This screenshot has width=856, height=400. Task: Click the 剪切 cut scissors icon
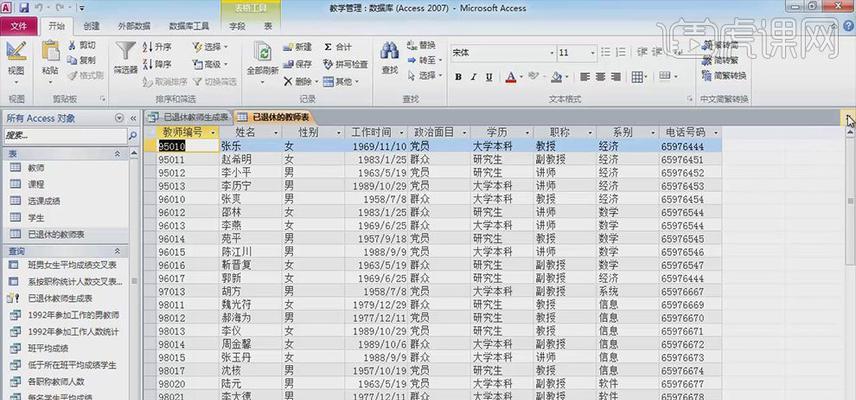pos(72,45)
